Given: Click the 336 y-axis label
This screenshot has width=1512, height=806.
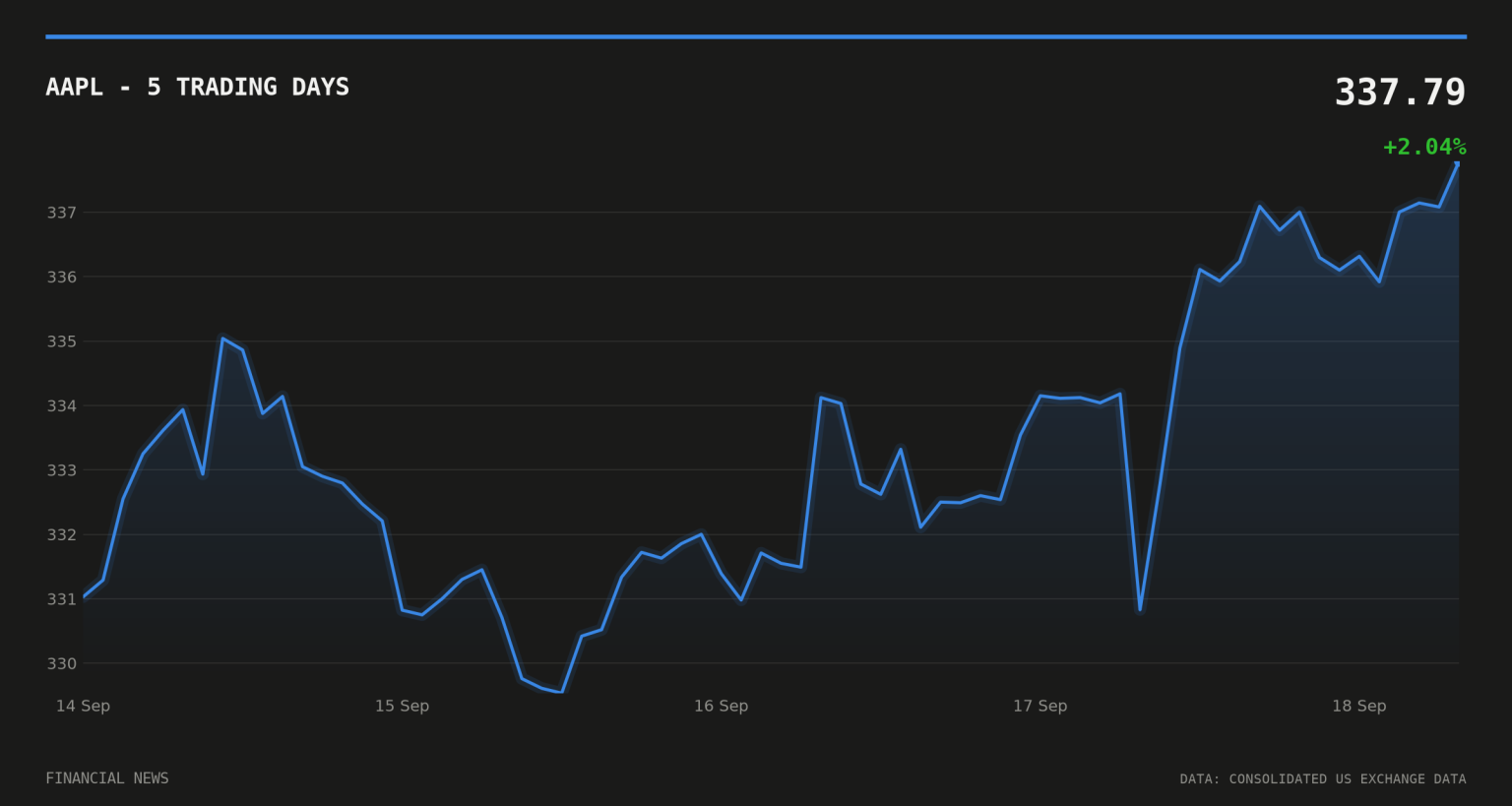Looking at the screenshot, I should pos(62,277).
